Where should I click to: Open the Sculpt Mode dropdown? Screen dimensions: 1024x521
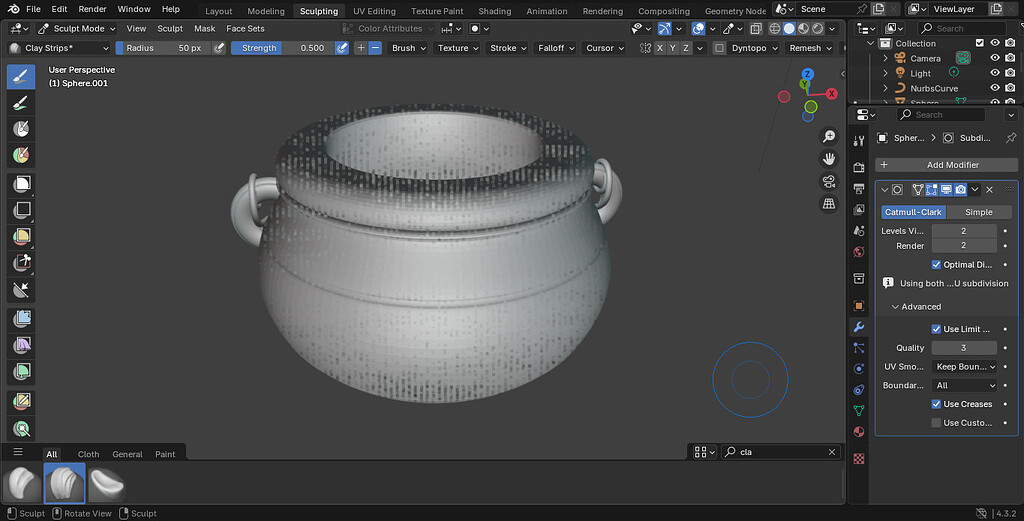point(76,29)
